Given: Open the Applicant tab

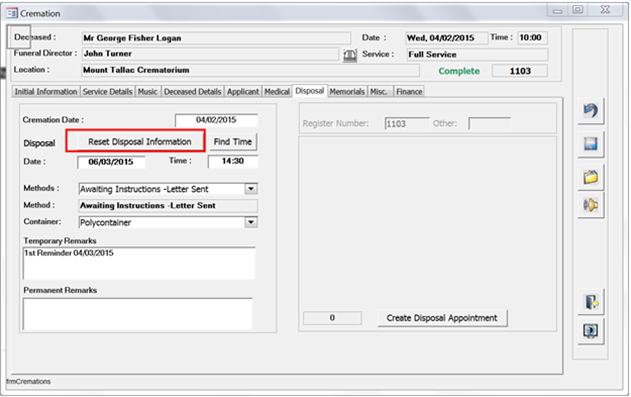Looking at the screenshot, I should (243, 92).
